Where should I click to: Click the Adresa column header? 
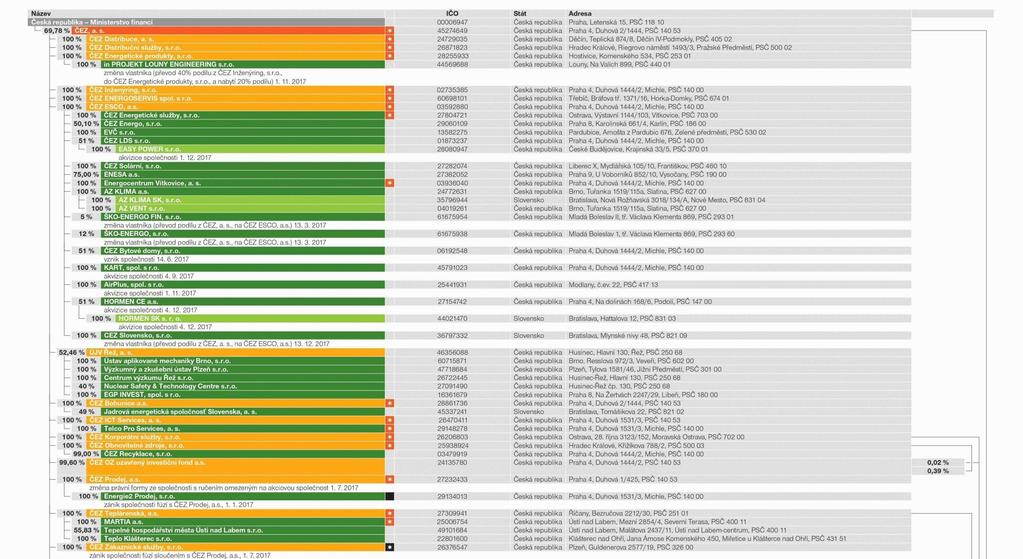coord(580,14)
